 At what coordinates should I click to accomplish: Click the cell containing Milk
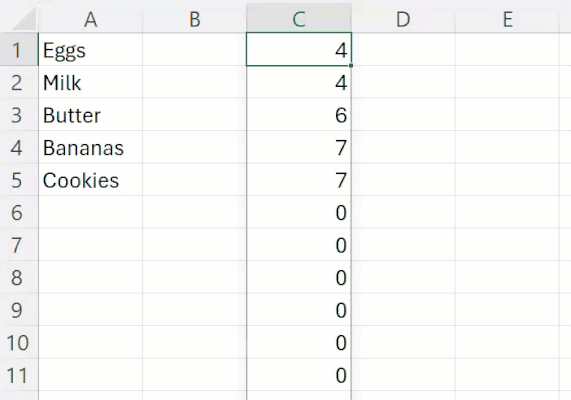coord(90,82)
